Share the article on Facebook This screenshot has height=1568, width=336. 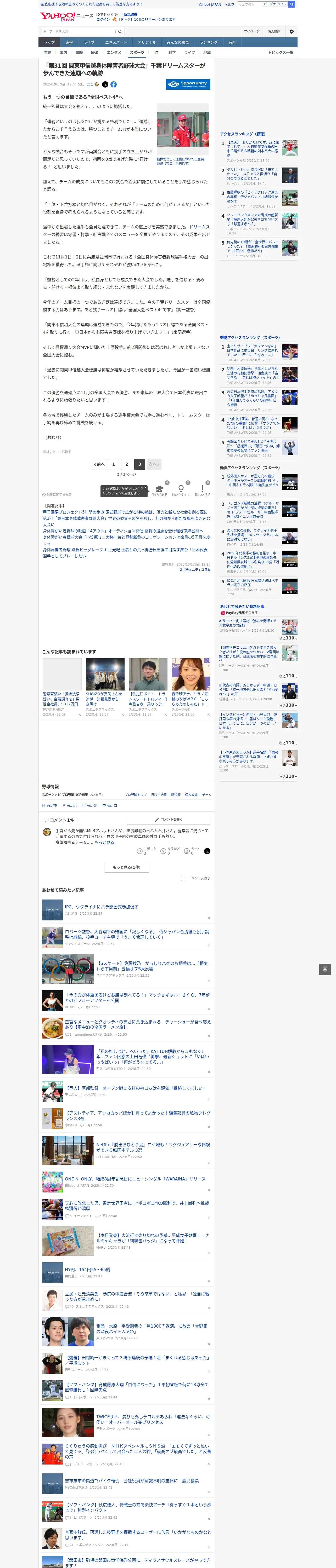point(113,85)
